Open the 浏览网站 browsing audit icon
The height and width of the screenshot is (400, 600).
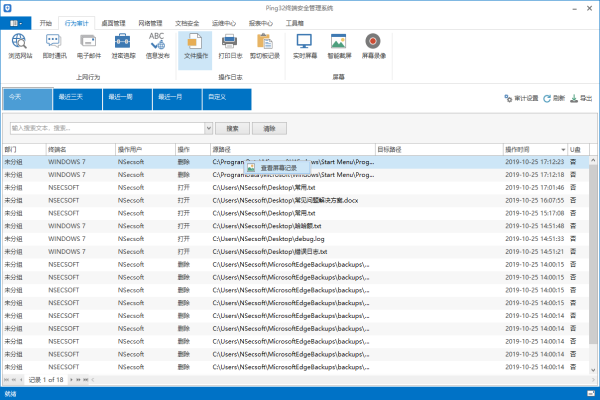(20, 46)
